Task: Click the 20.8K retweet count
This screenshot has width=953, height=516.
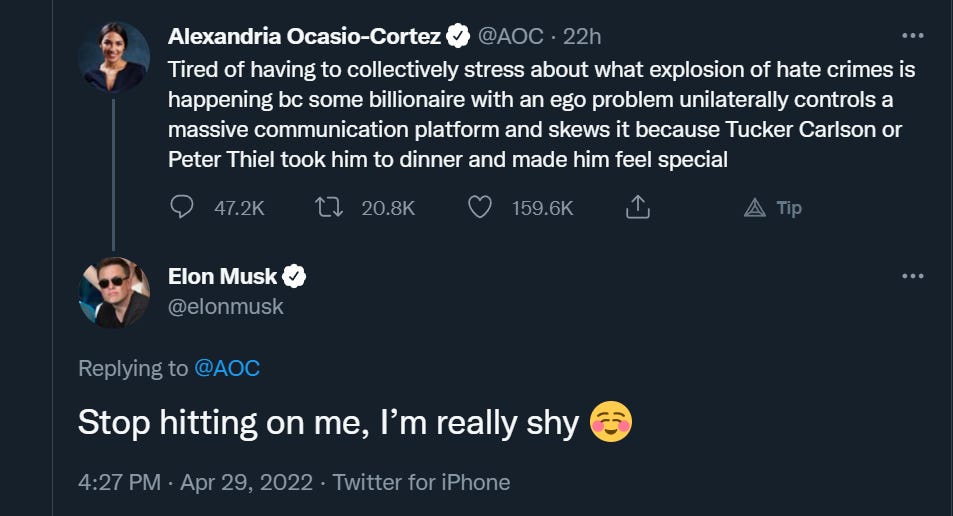Action: [386, 208]
